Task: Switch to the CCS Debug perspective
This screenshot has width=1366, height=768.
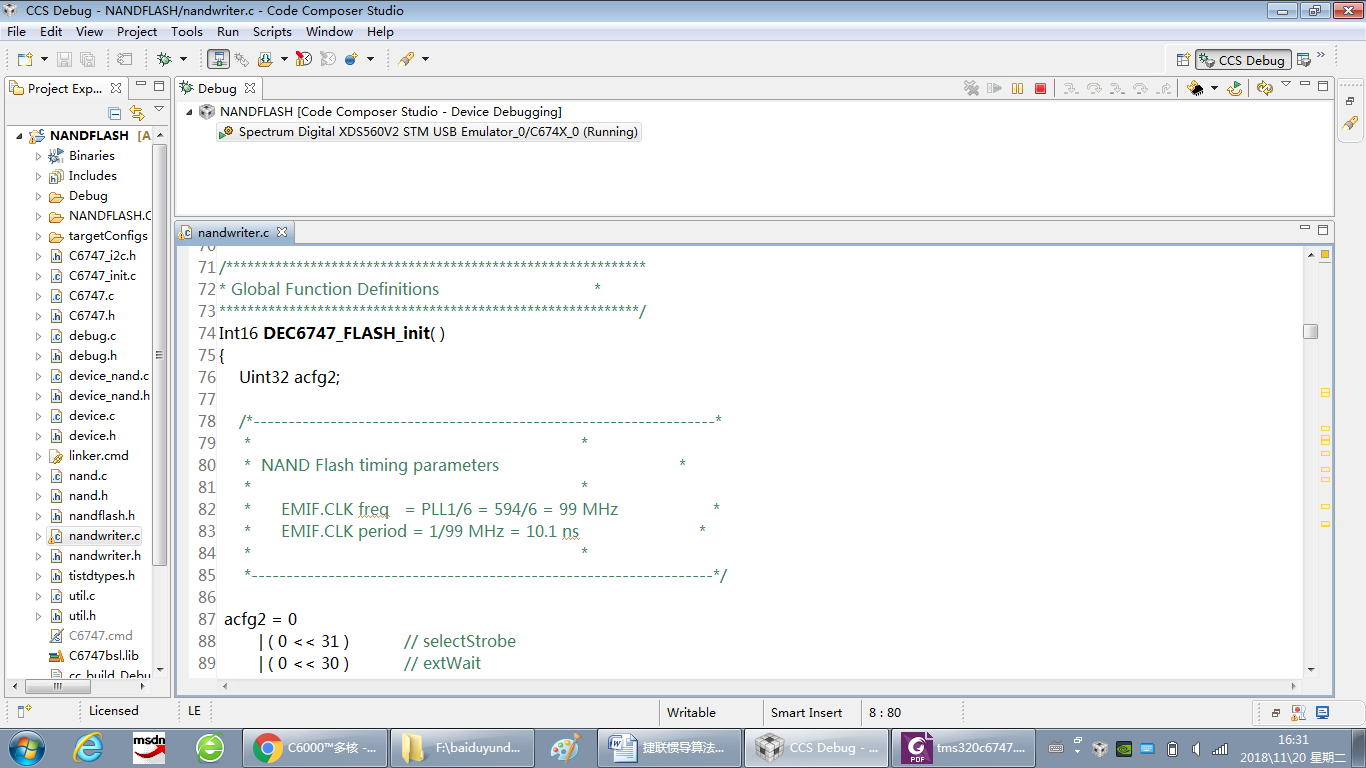Action: click(x=1243, y=60)
